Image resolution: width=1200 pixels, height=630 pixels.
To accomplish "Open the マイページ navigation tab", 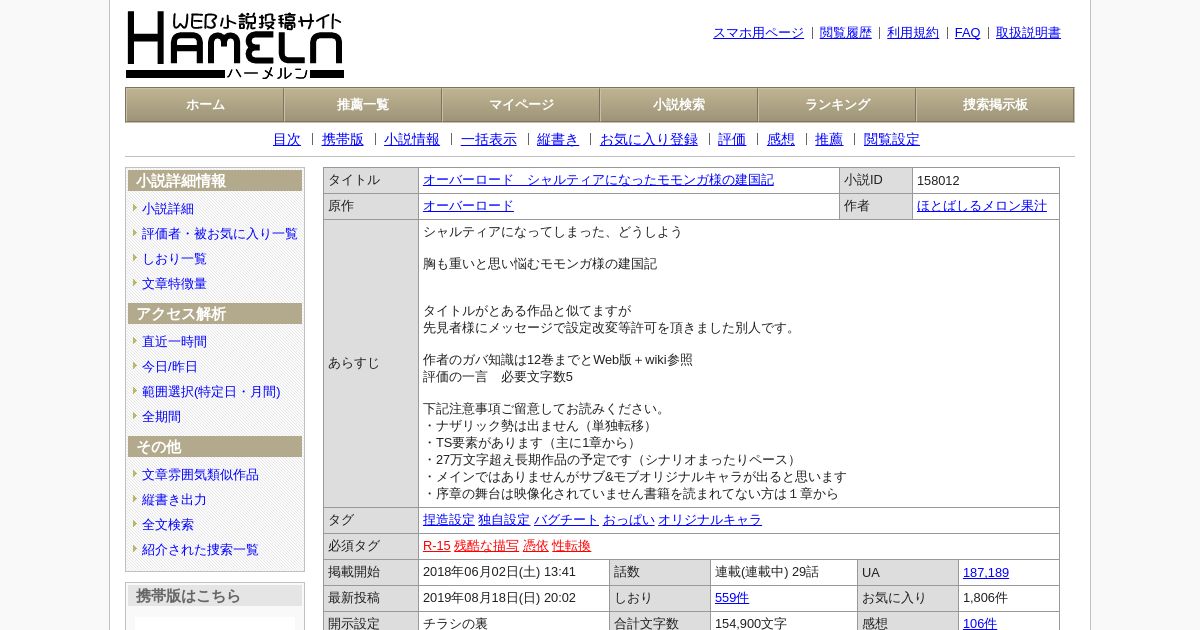I will click(521, 105).
